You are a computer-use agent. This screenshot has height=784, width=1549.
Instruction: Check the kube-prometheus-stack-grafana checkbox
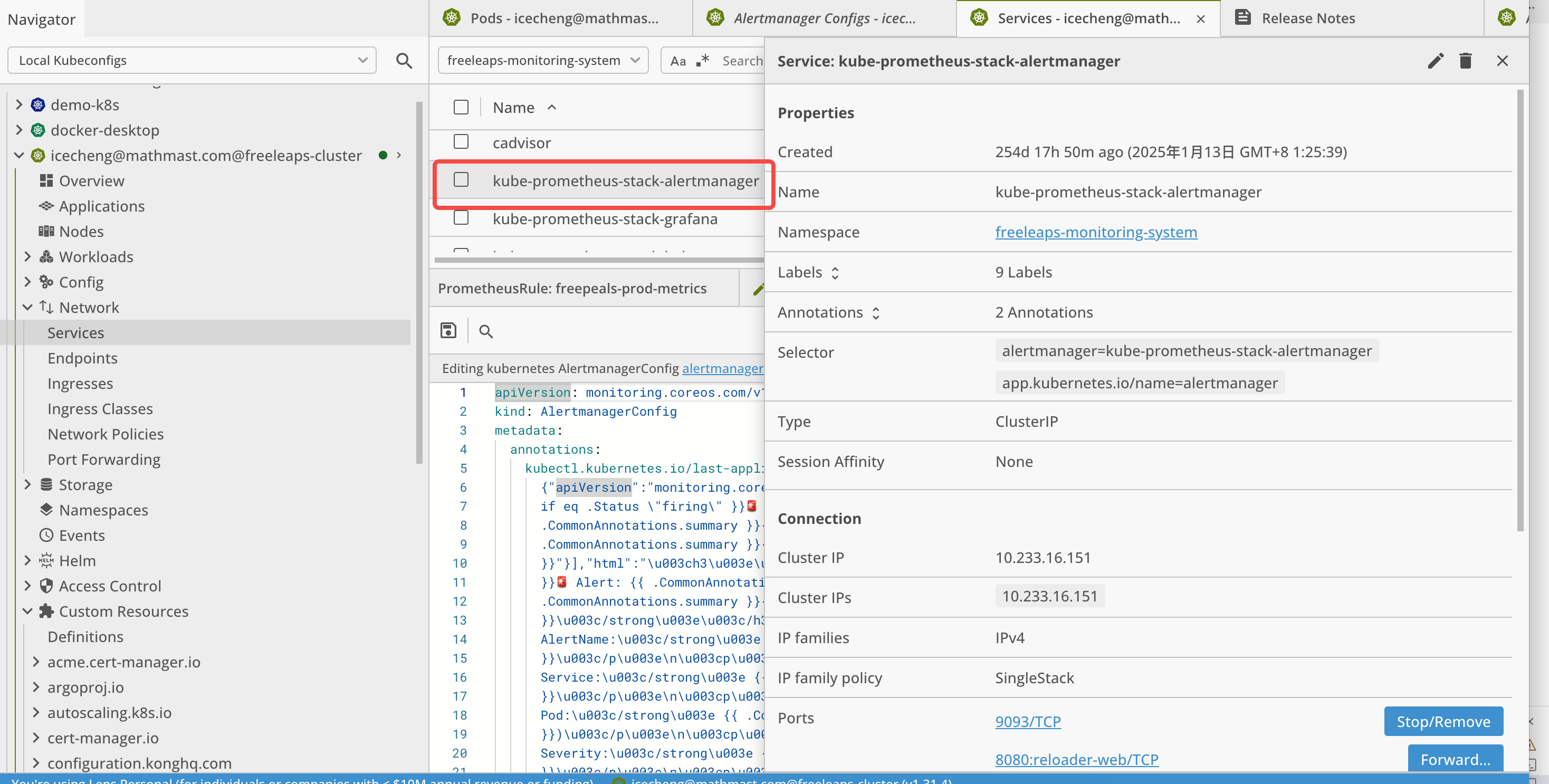pos(461,218)
